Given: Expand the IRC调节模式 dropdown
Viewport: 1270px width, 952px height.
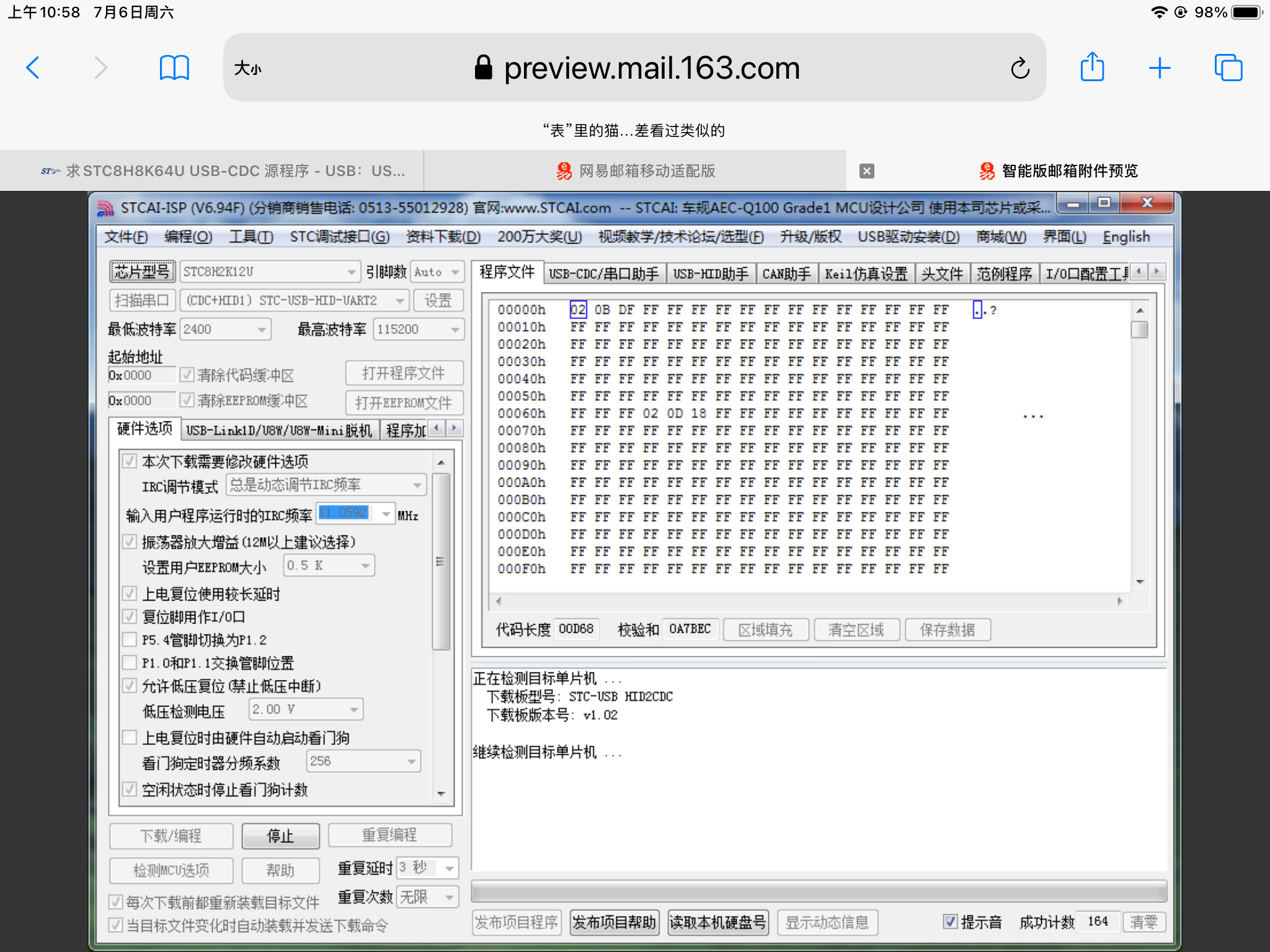Looking at the screenshot, I should (x=417, y=485).
